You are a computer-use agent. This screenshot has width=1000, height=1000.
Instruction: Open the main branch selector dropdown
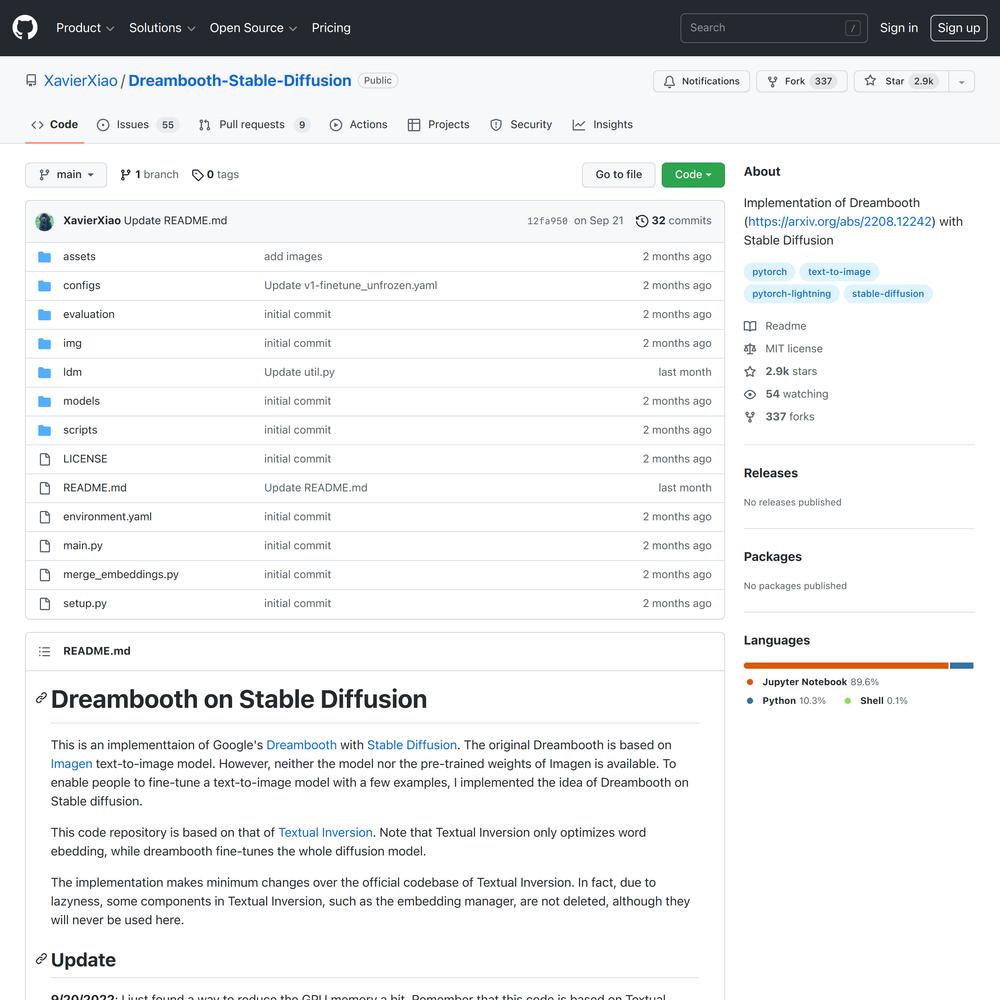66,175
